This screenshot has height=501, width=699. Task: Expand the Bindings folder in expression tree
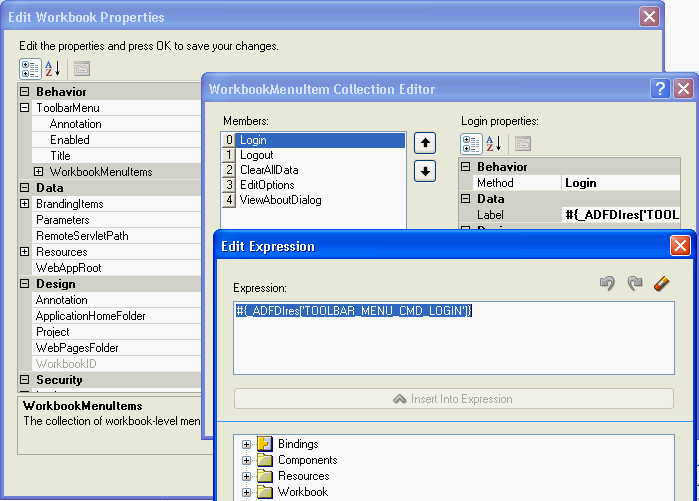tap(246, 444)
